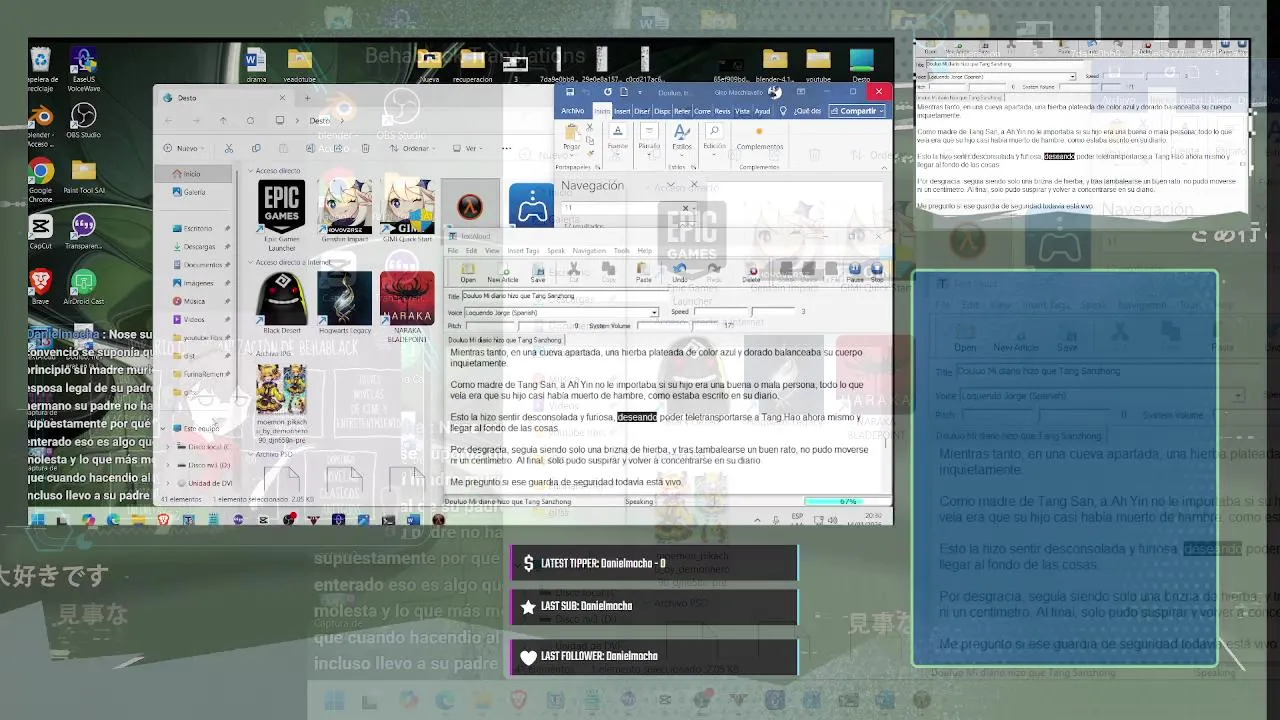Open the Estilos styles gallery in Word

(682, 137)
